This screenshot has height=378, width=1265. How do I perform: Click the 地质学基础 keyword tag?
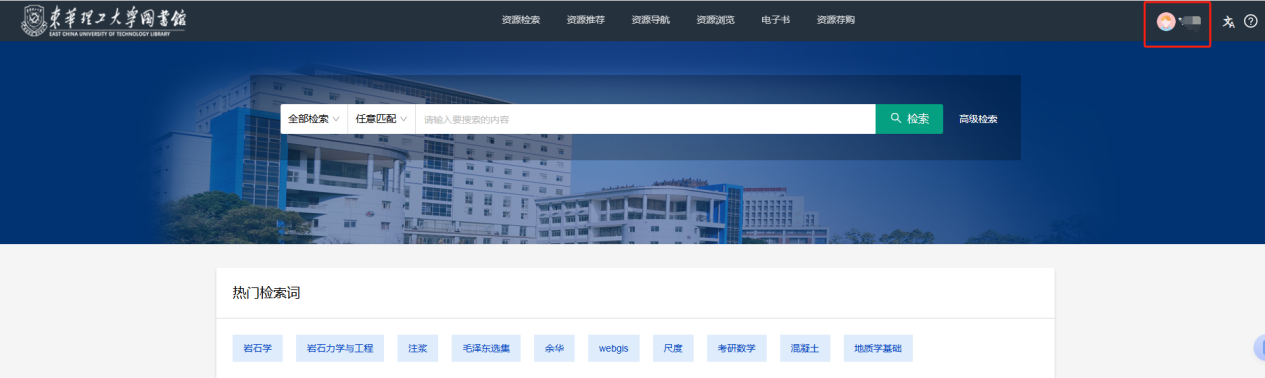(x=878, y=348)
